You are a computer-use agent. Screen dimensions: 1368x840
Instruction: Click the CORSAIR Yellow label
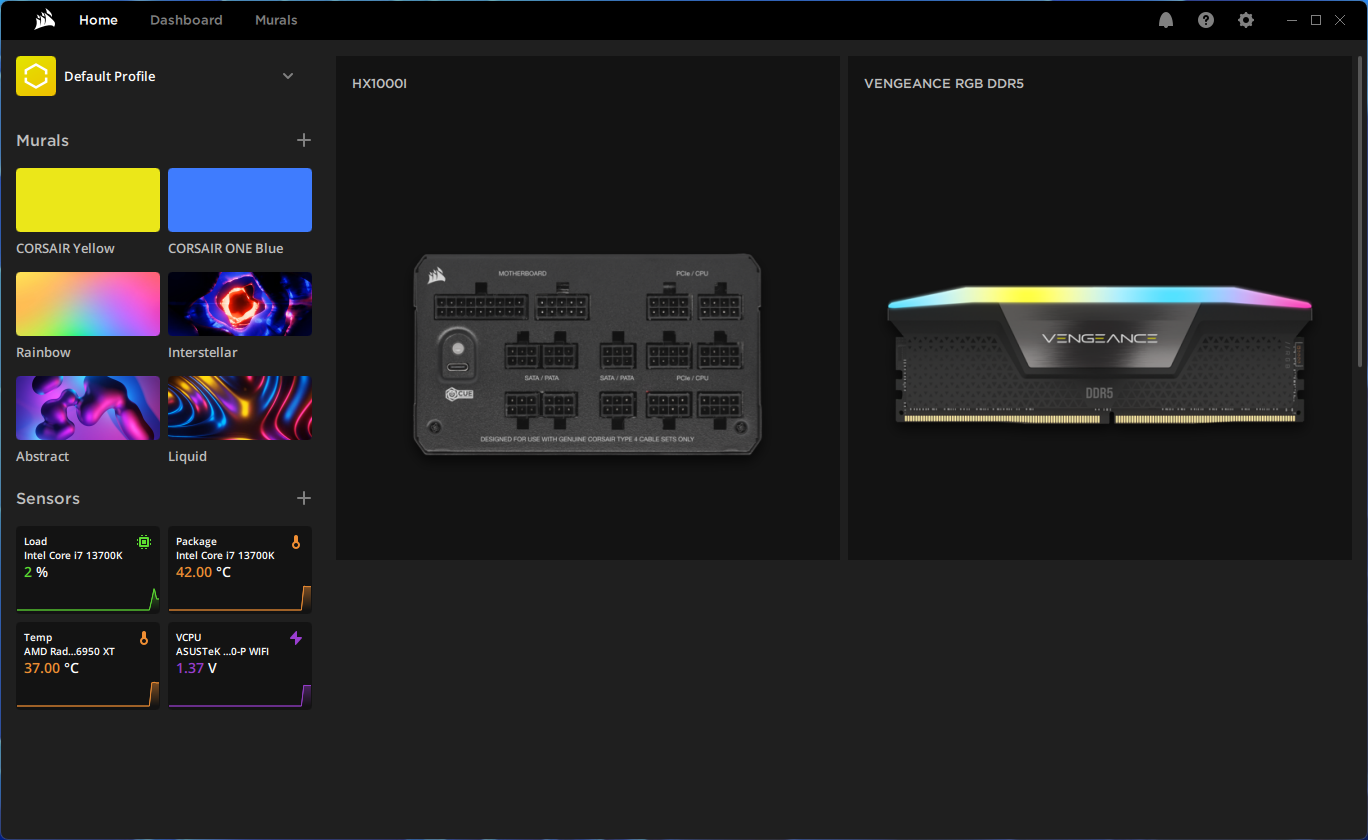tap(65, 248)
